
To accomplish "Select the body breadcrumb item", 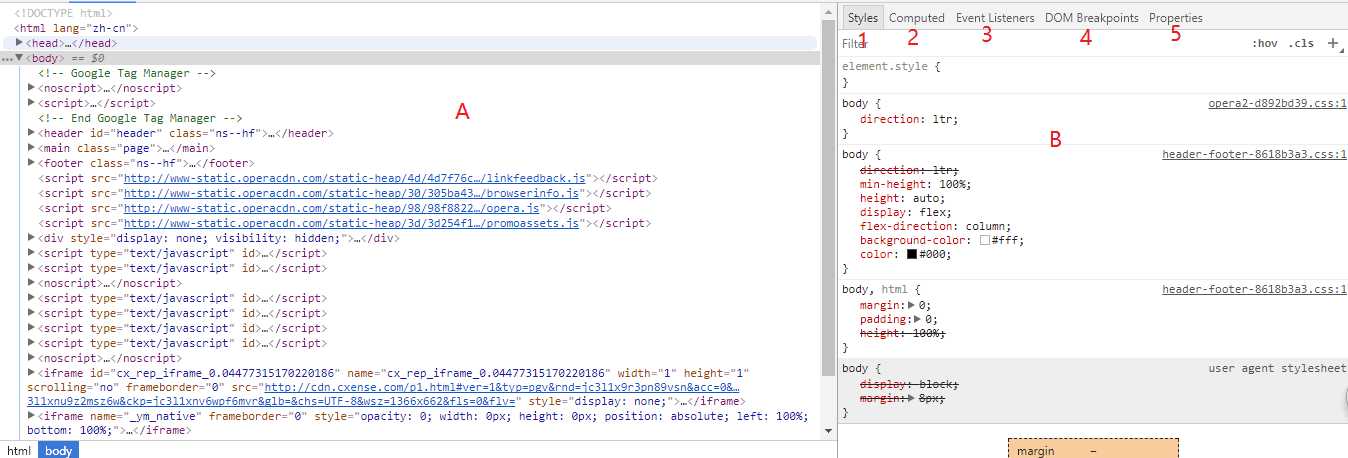I will click(x=59, y=451).
